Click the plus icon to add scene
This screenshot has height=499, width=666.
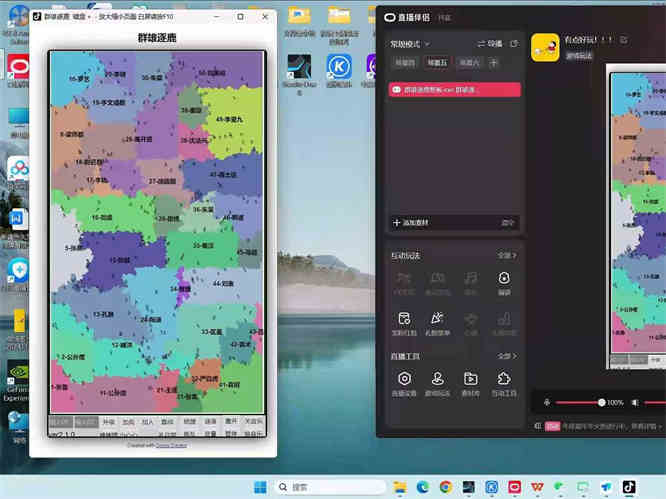click(493, 63)
